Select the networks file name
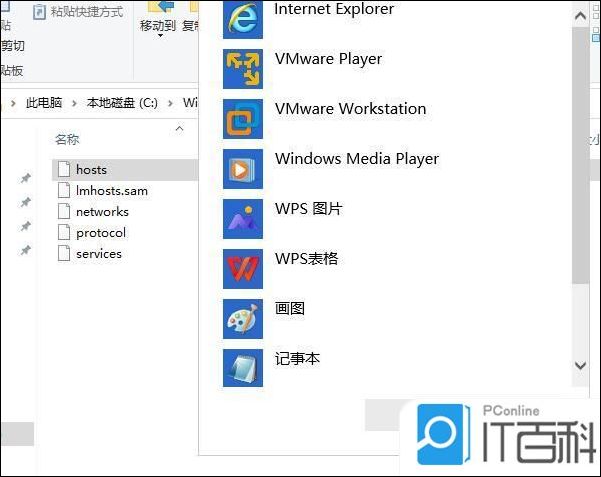This screenshot has height=477, width=601. point(102,212)
